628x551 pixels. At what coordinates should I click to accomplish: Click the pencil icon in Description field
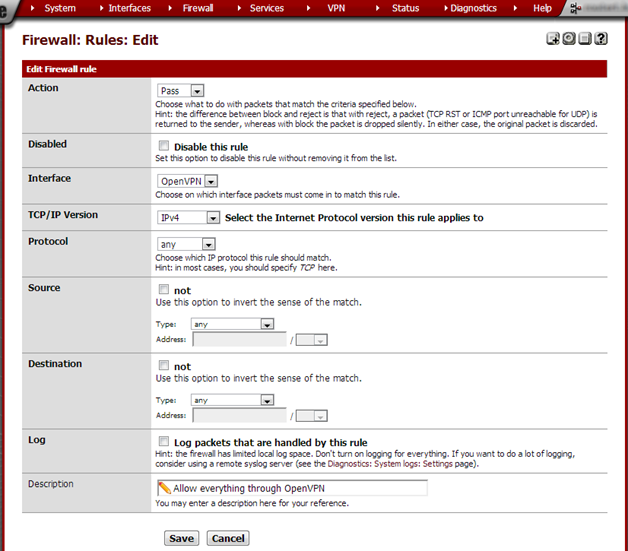tap(164, 488)
